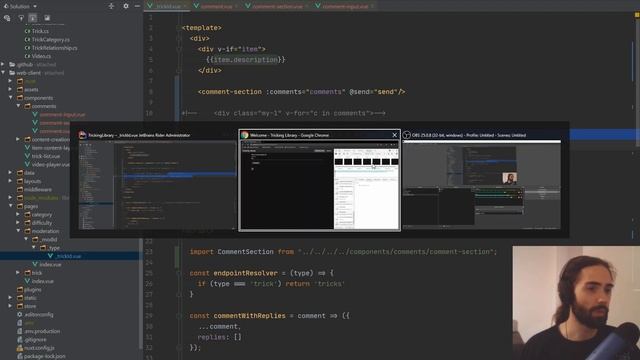Click the Rider icon in switcher title
This screenshot has height=360, width=640.
[82, 135]
